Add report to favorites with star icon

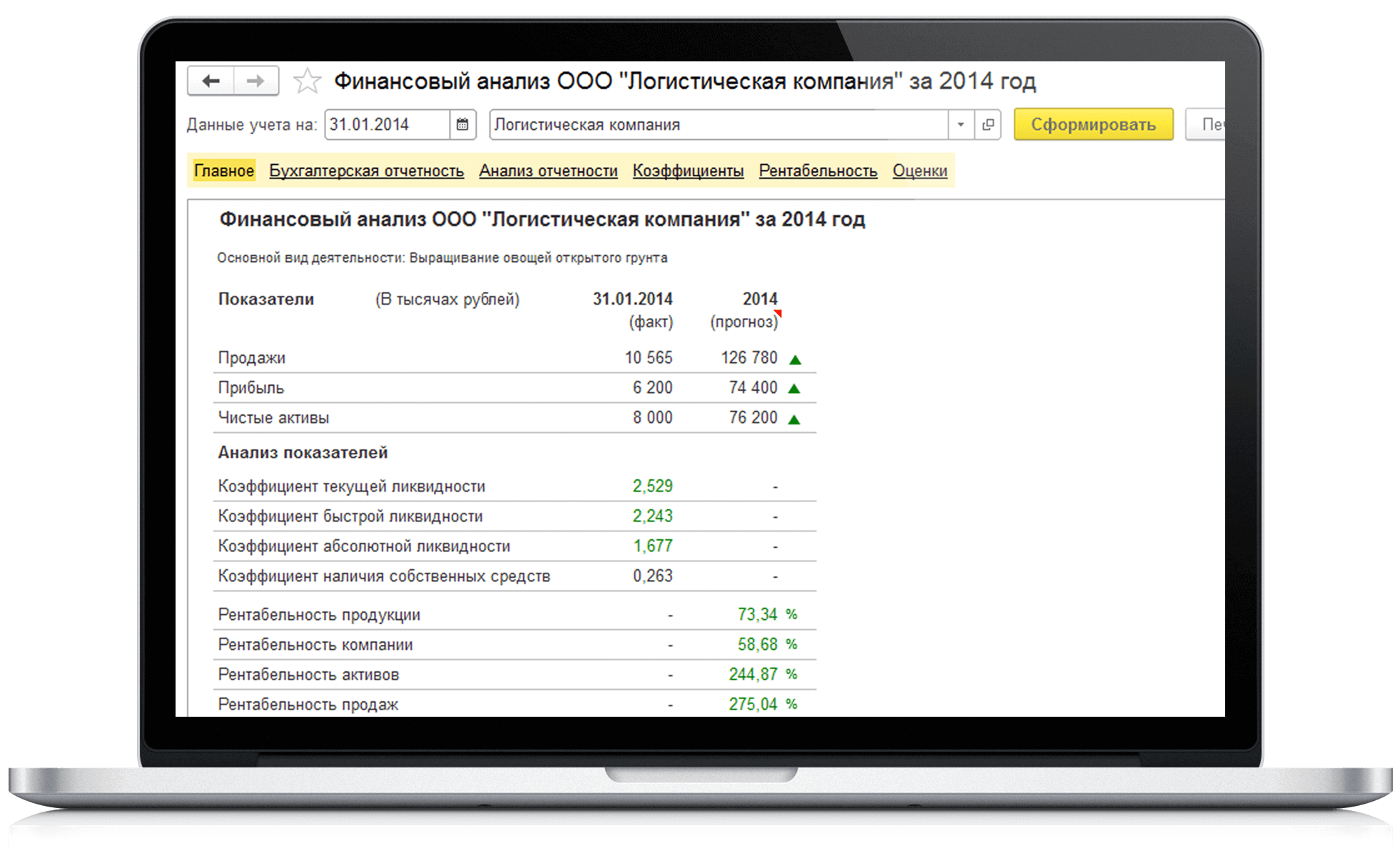click(307, 81)
